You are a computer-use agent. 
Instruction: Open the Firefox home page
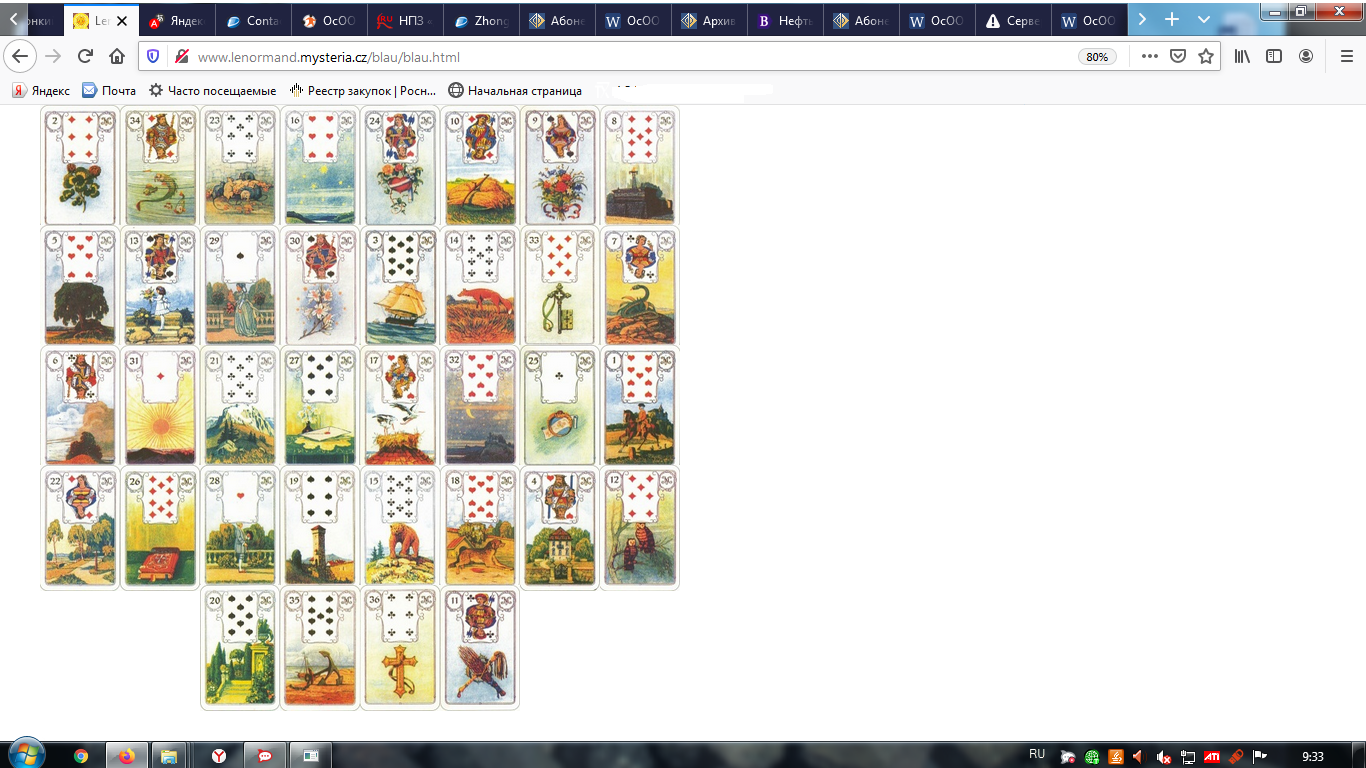tap(117, 56)
